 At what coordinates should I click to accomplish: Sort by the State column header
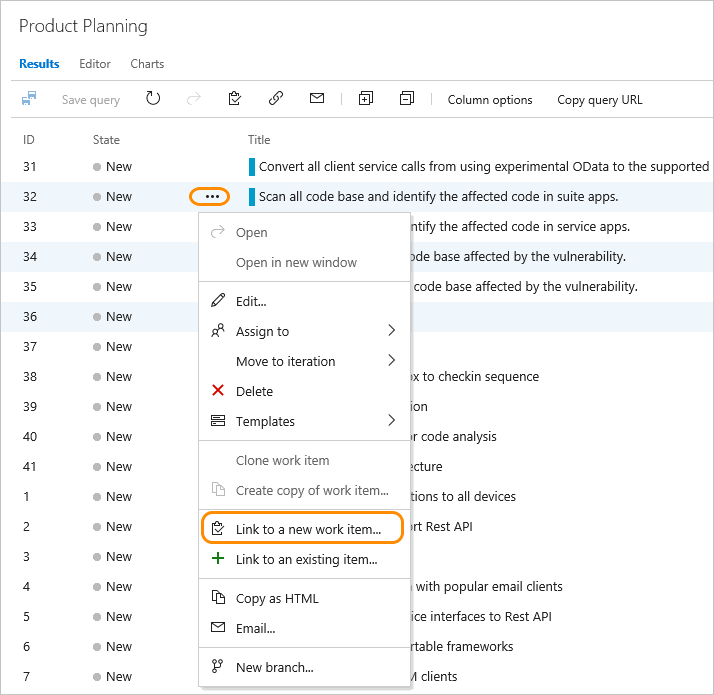106,140
